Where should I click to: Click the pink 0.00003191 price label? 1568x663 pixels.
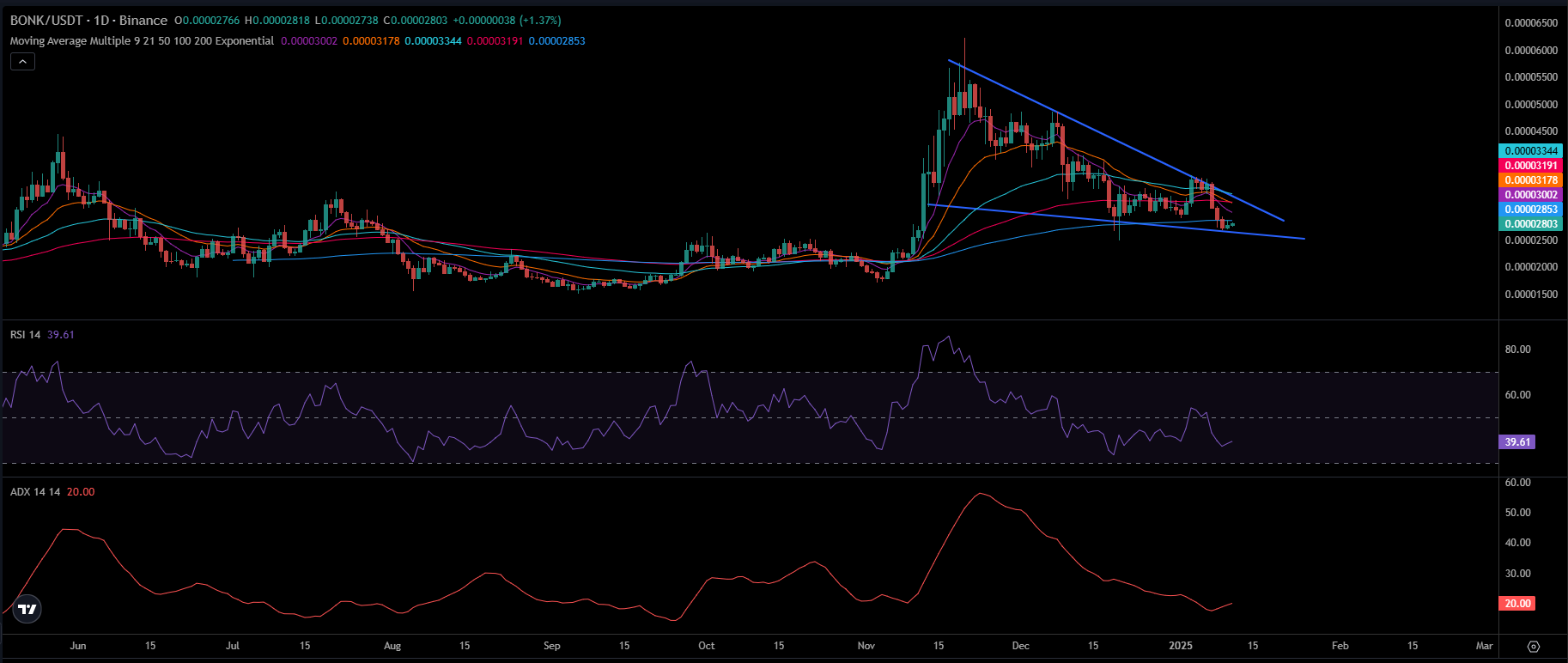(x=1531, y=166)
